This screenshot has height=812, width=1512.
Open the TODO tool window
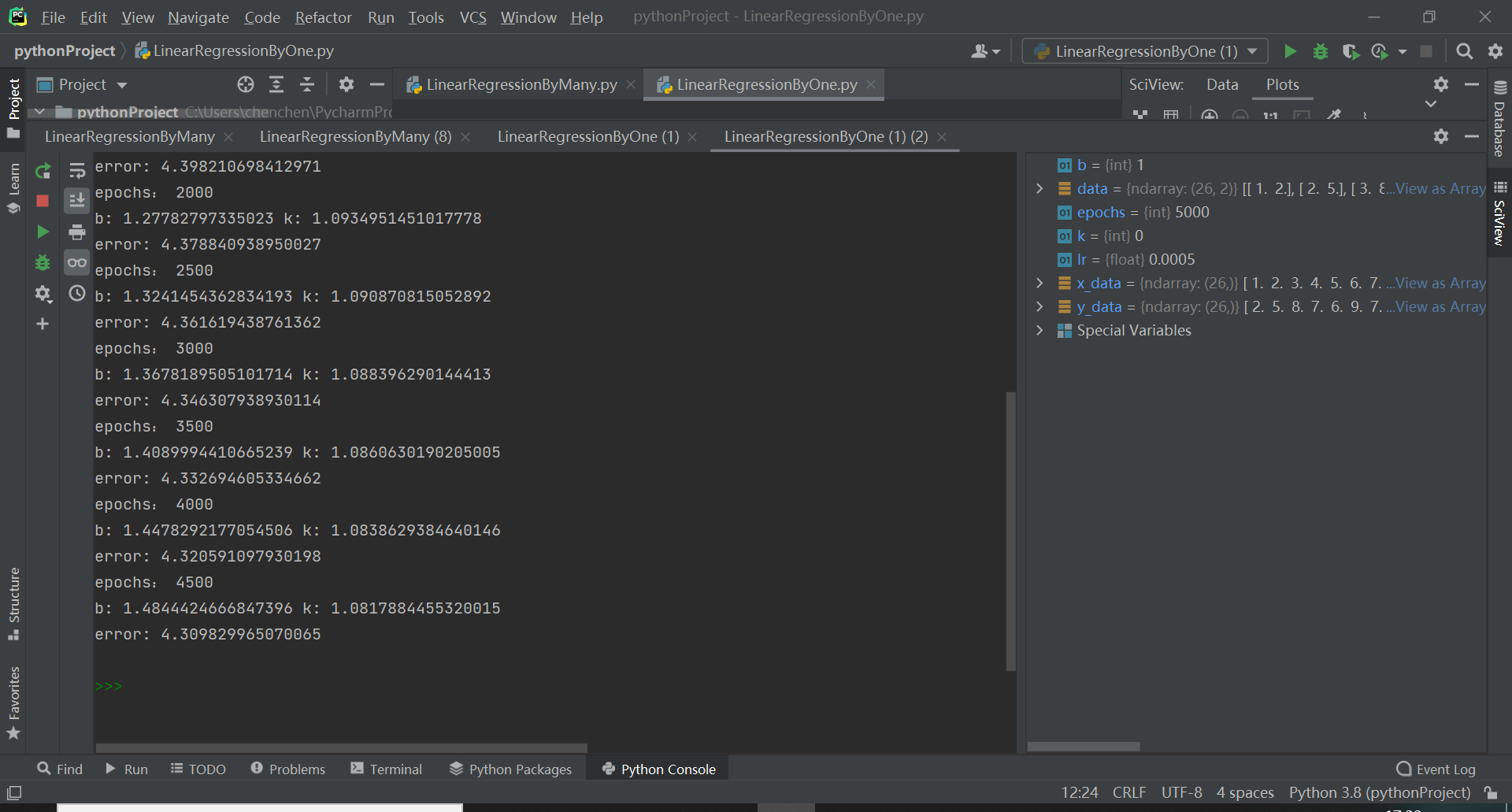(x=198, y=769)
